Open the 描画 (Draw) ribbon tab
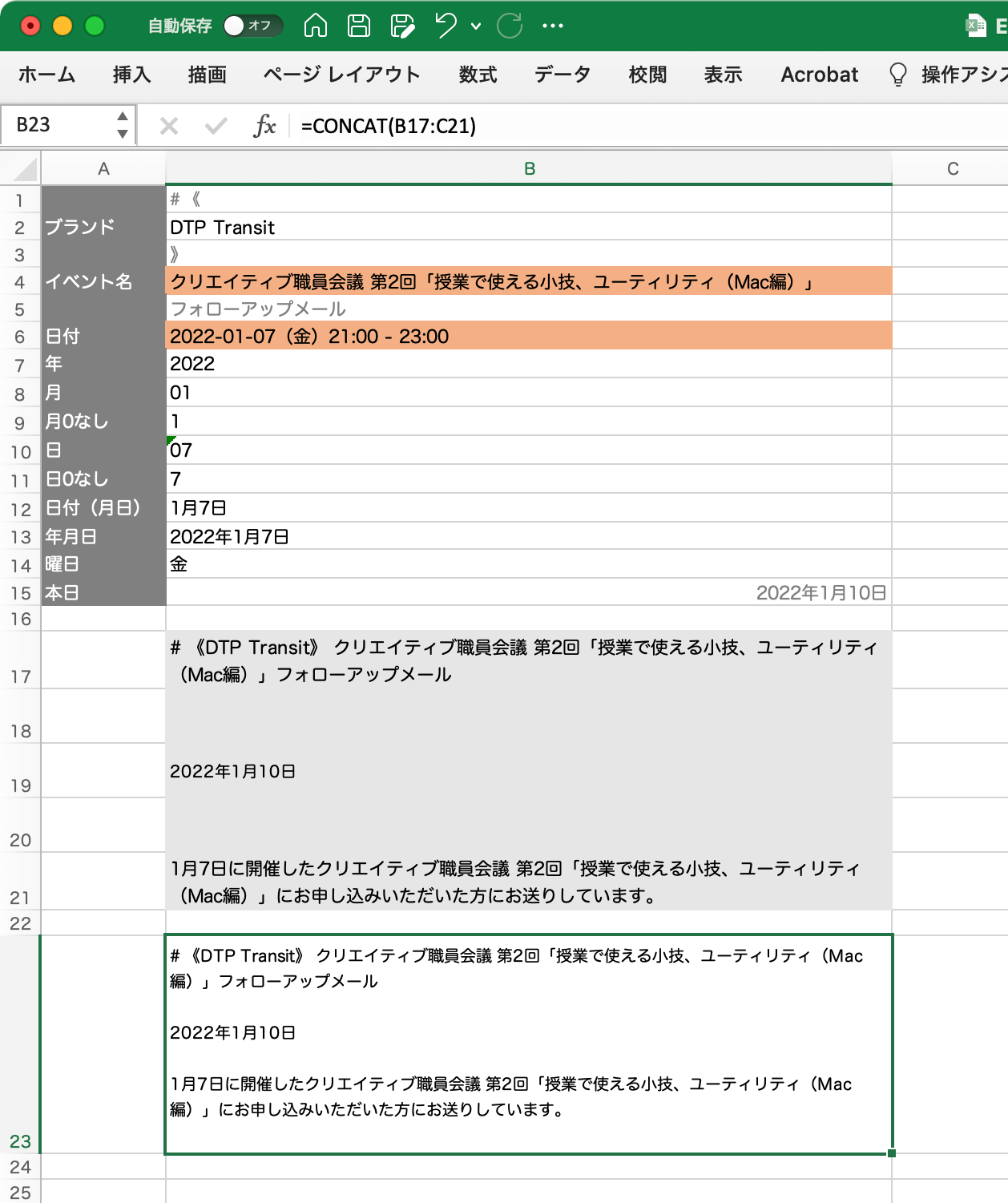The width and height of the screenshot is (1008, 1203). coord(208,75)
